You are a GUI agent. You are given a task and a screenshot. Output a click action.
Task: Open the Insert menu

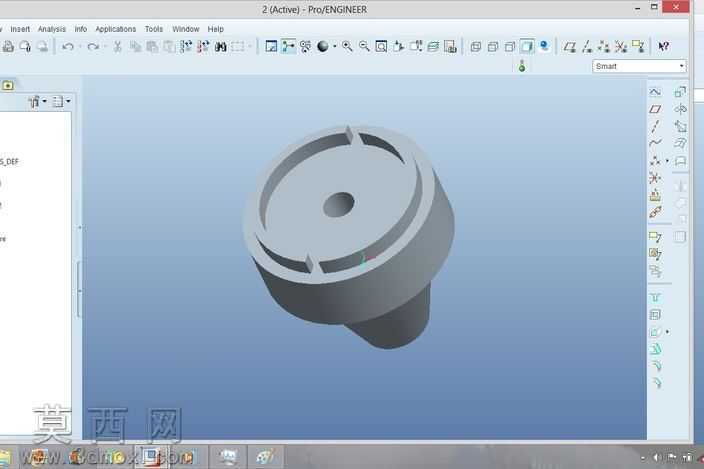(x=20, y=29)
